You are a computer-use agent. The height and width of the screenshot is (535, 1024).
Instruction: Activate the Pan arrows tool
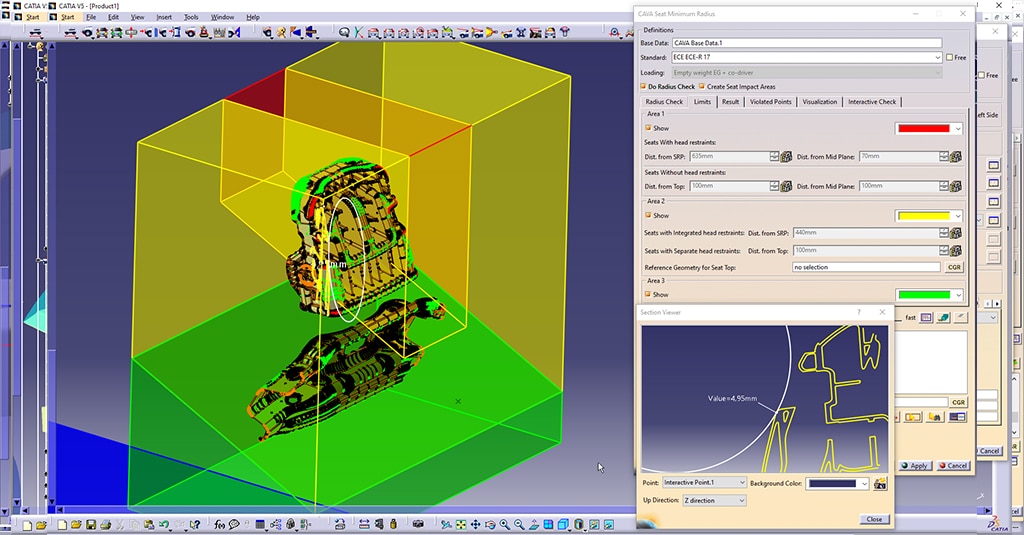point(475,525)
